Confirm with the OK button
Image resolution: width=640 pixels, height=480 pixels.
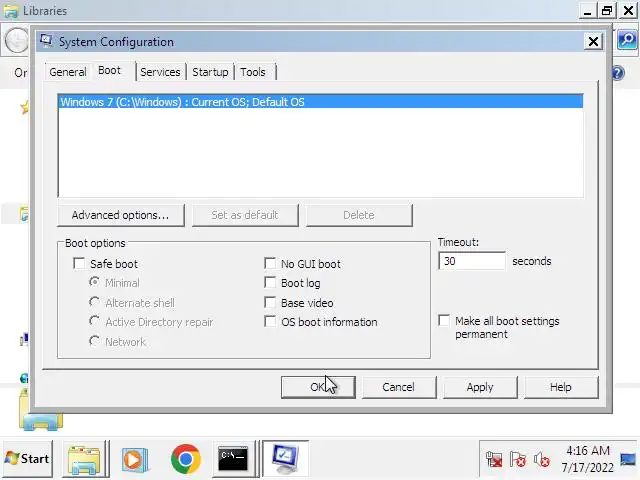[318, 387]
